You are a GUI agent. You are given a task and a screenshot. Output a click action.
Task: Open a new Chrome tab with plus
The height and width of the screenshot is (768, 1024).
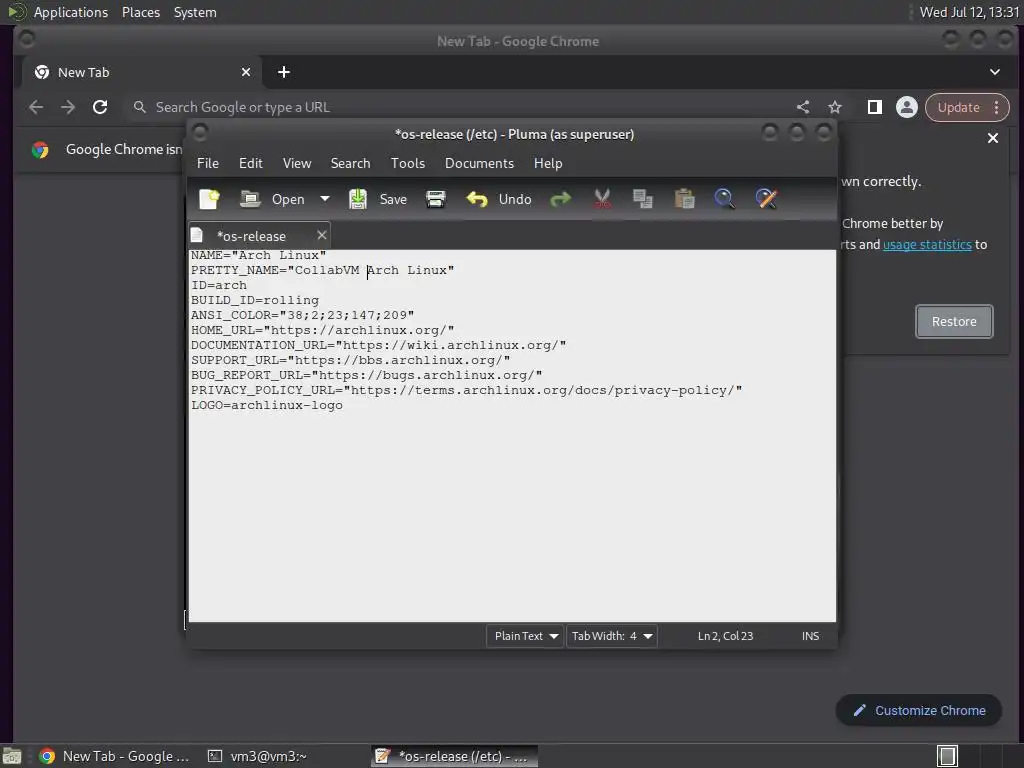283,72
